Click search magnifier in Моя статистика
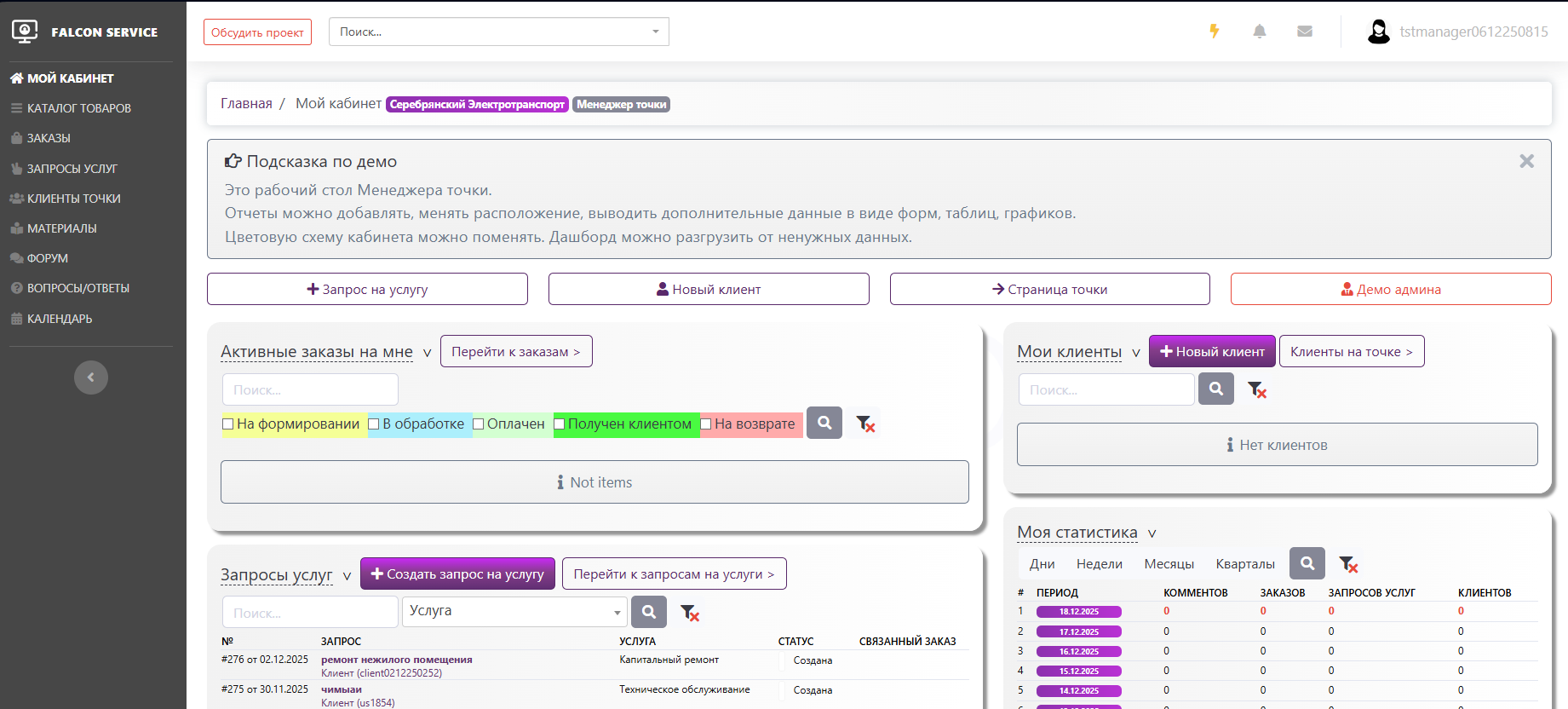Viewport: 1568px width, 709px height. (1307, 563)
